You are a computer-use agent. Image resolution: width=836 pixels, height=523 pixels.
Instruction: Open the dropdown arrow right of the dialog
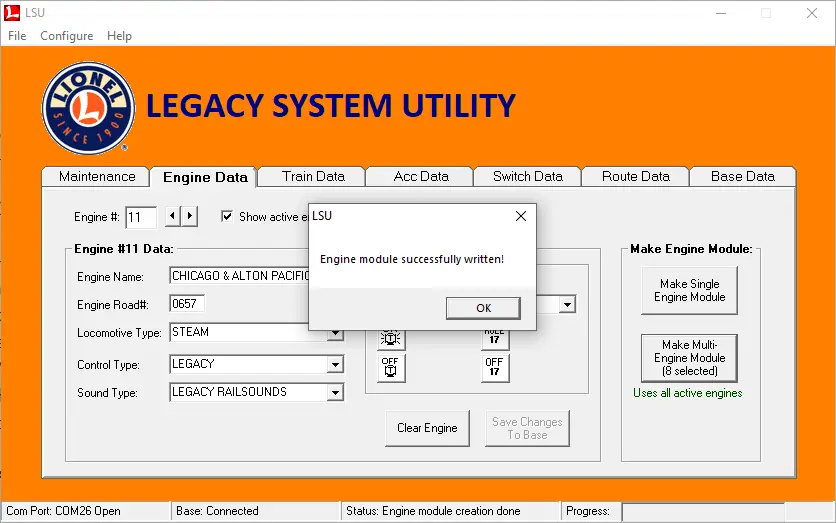567,305
